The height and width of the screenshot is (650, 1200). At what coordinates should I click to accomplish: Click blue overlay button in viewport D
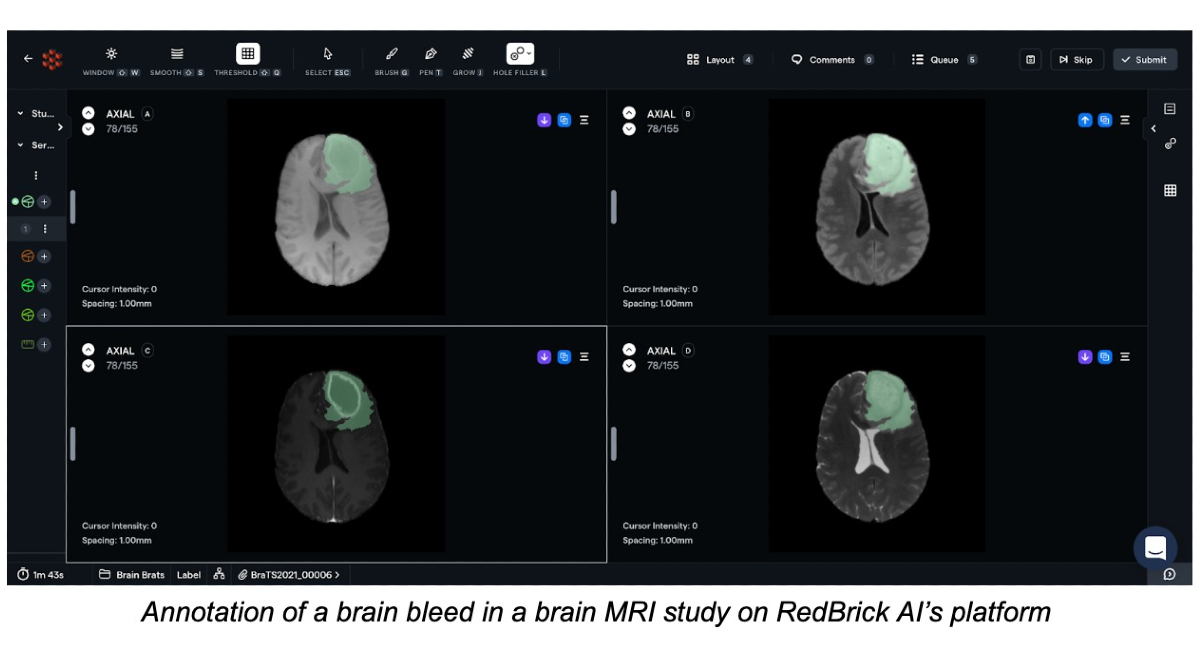point(1105,357)
